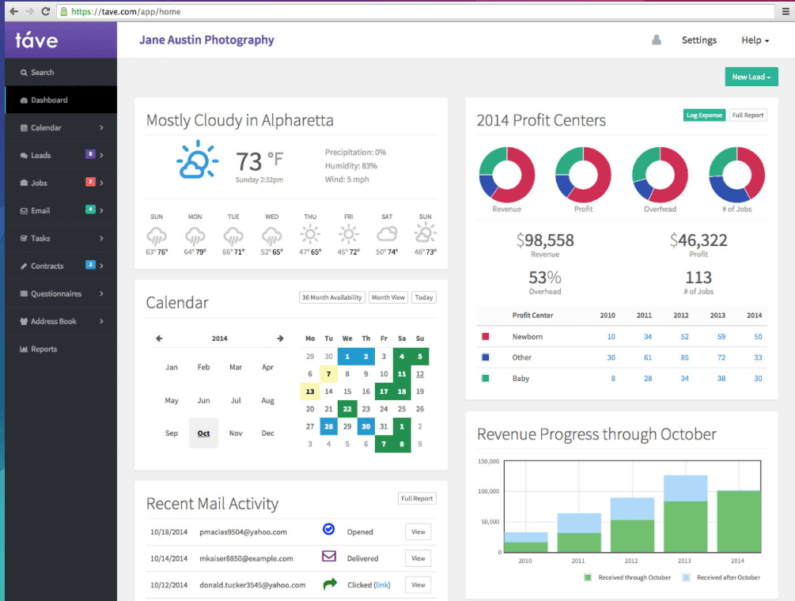Click the Log Expense button
This screenshot has height=601, width=795.
coord(704,115)
